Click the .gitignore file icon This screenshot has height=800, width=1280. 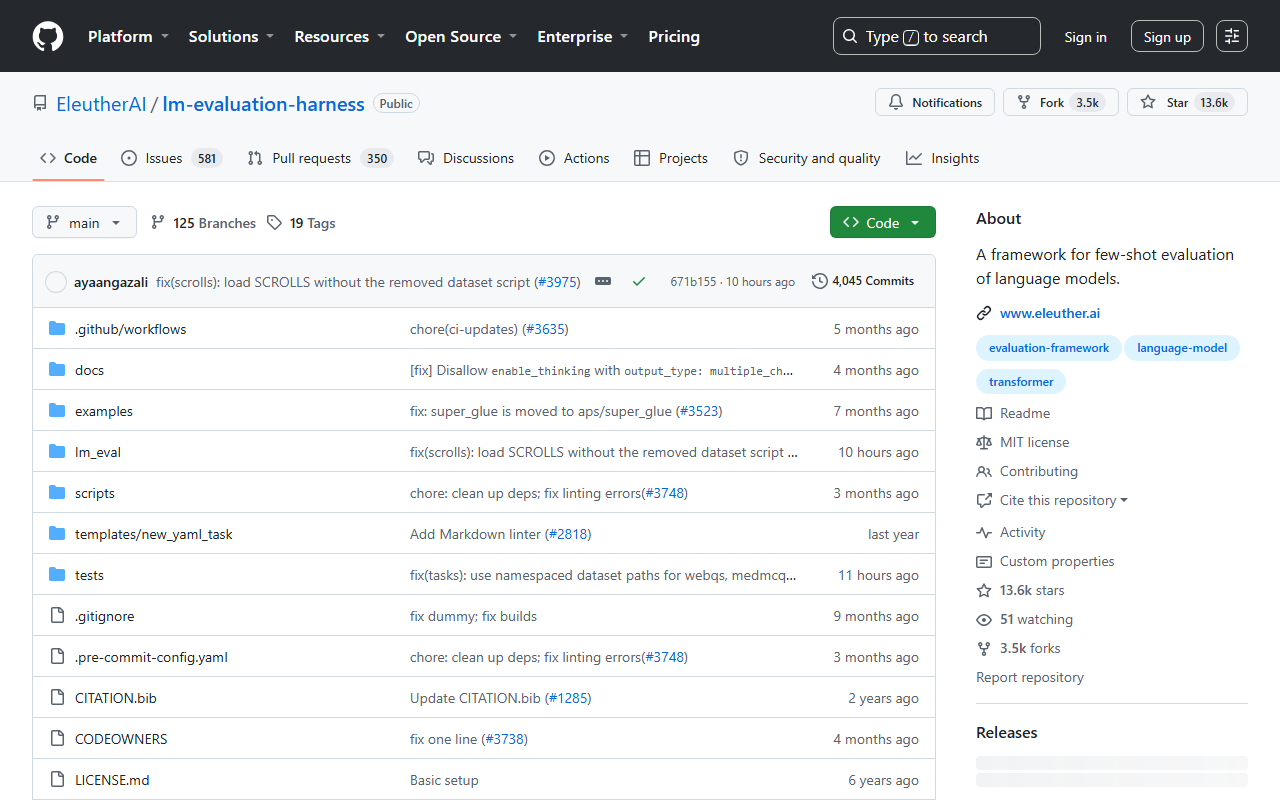click(x=57, y=616)
